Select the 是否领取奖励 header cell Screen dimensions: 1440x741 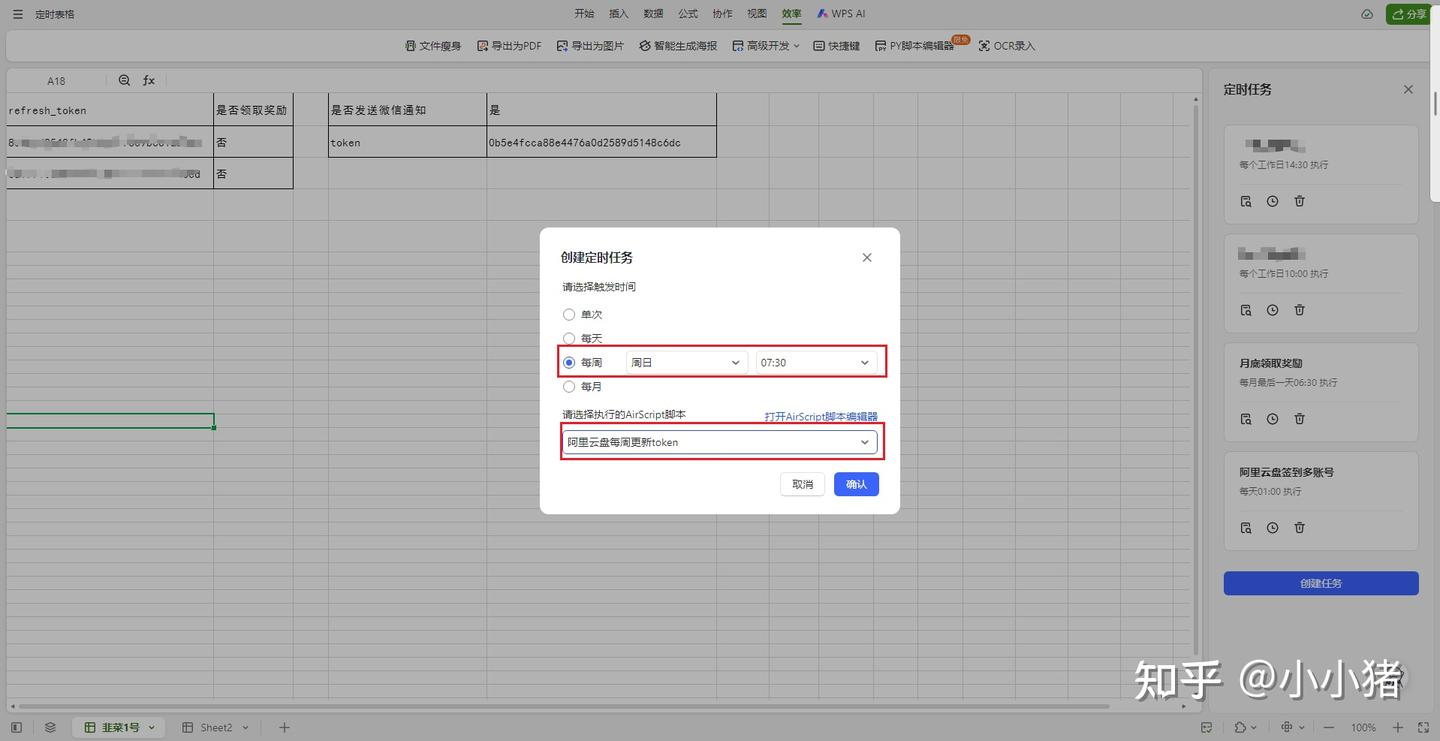253,110
